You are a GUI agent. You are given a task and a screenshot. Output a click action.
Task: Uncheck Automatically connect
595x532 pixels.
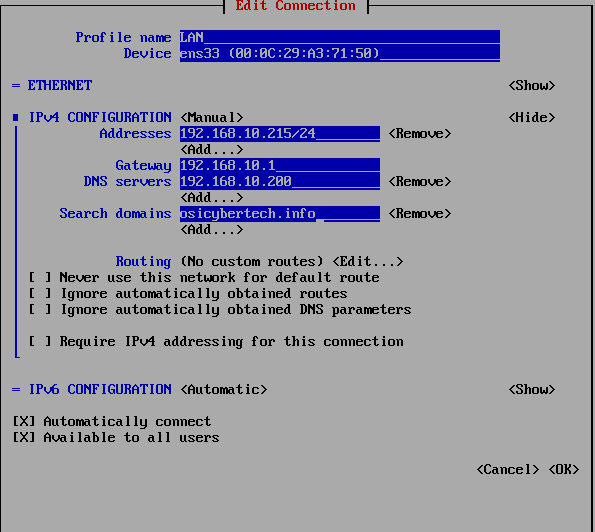[x=112, y=422]
